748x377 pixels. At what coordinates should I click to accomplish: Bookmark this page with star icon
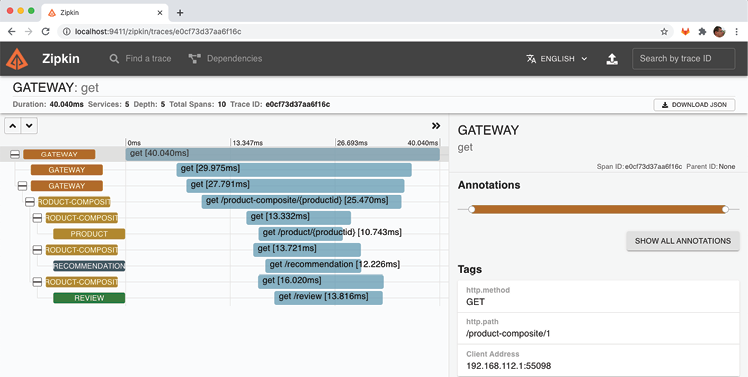tap(664, 31)
